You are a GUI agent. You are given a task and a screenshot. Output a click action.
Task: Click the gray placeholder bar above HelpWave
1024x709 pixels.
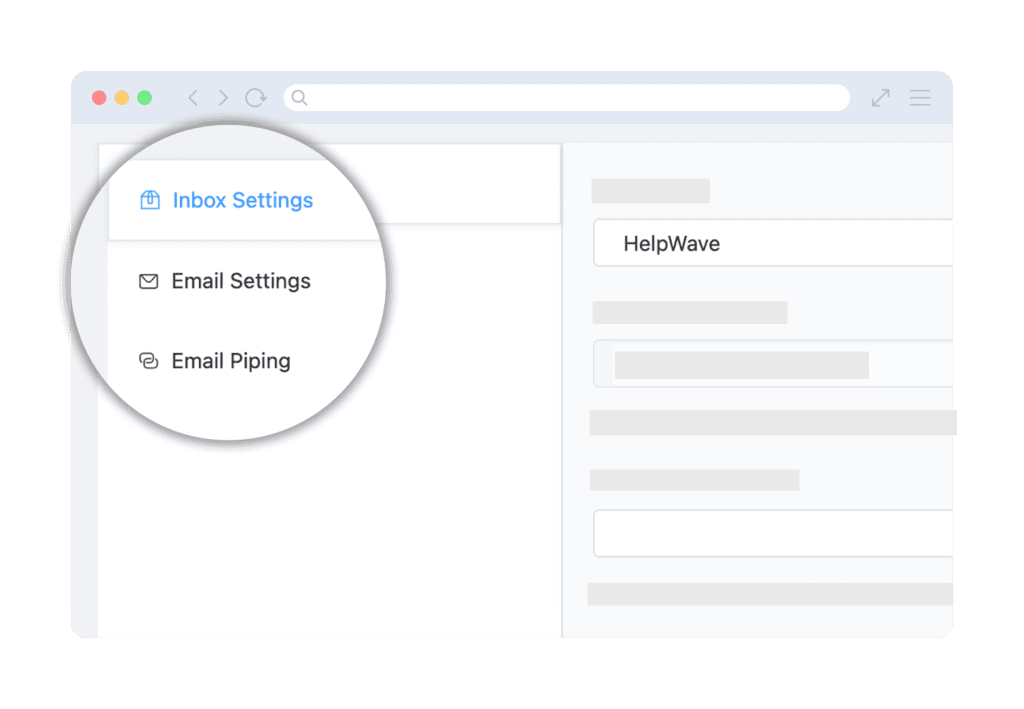651,190
